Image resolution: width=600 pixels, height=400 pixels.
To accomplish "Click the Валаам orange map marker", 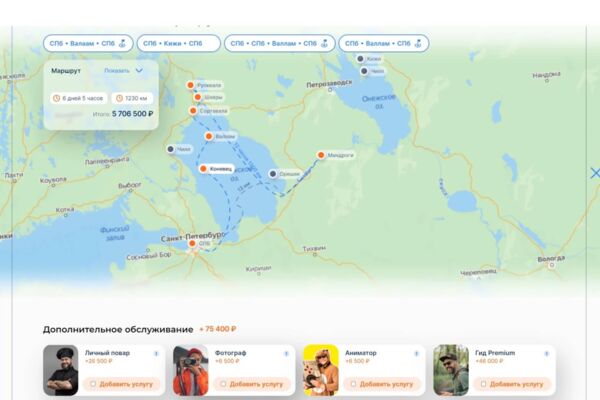I will [x=209, y=136].
